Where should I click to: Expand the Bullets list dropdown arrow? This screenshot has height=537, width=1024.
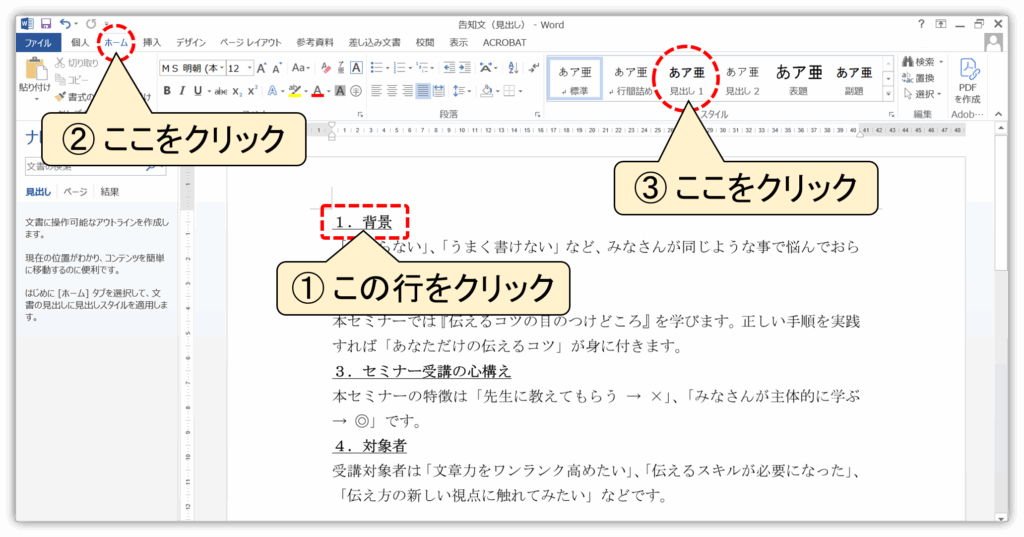coord(386,68)
